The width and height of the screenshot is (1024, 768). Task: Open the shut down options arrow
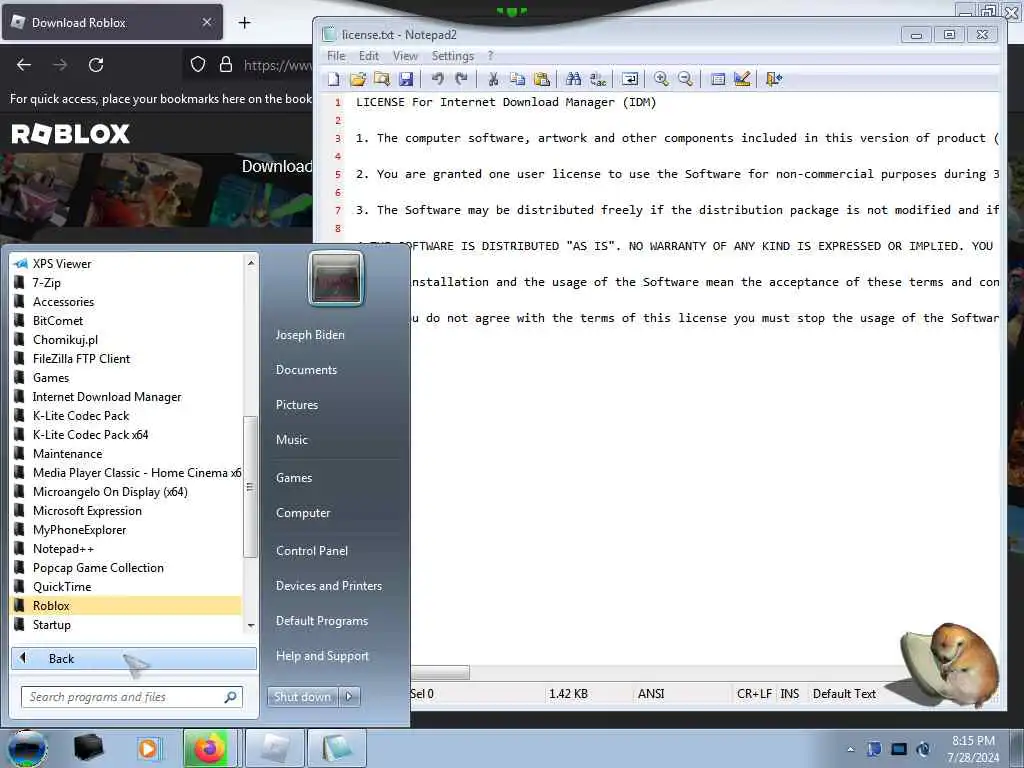pyautogui.click(x=349, y=697)
